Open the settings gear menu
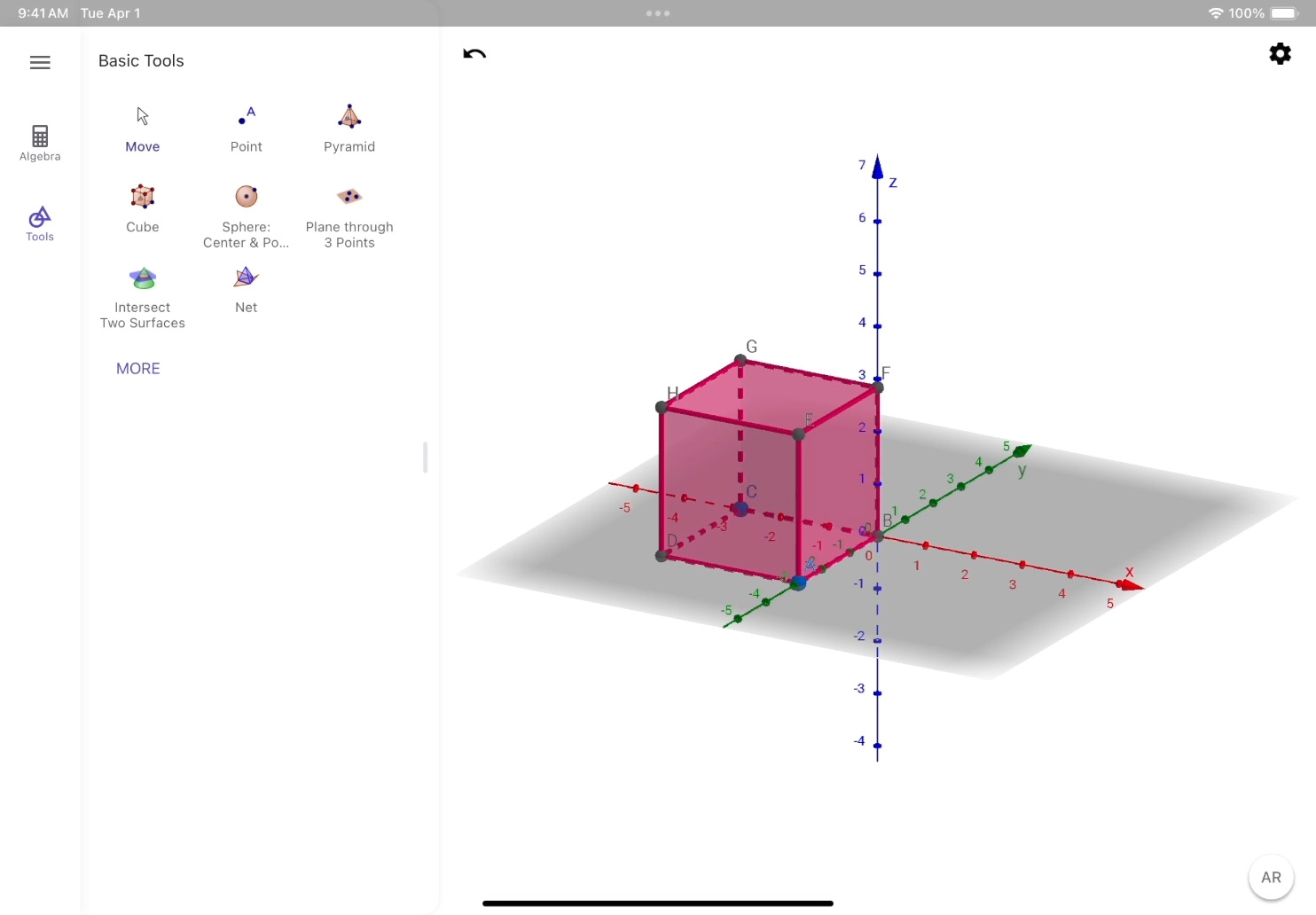1316x915 pixels. coord(1280,54)
